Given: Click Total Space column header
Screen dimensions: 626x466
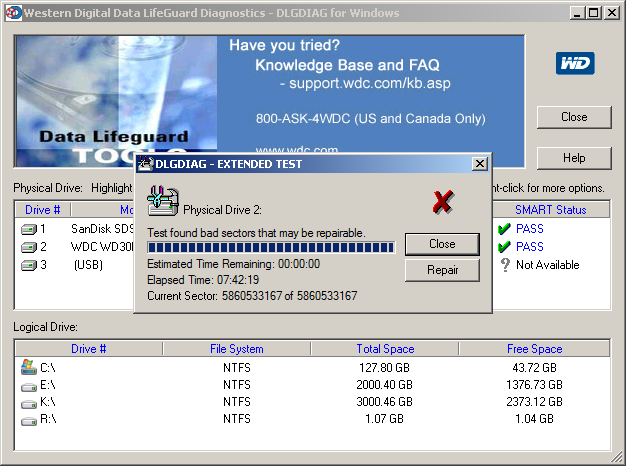Looking at the screenshot, I should tap(385, 349).
